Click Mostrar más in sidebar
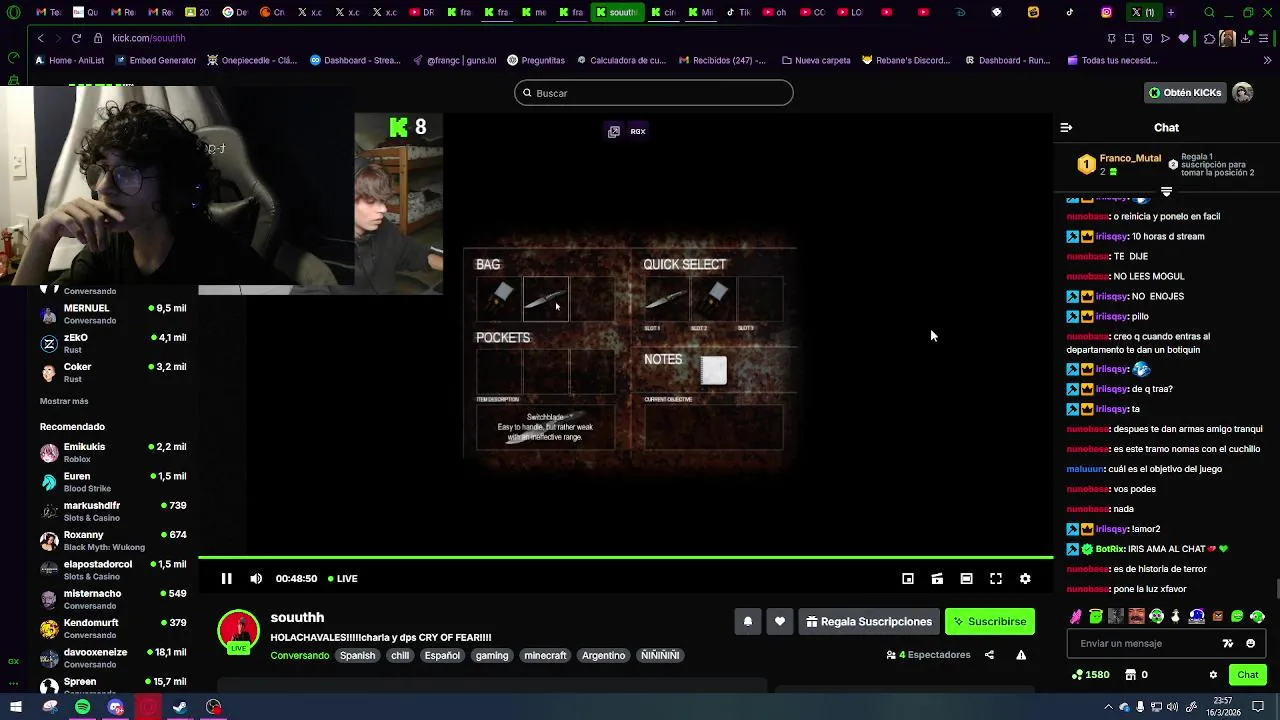The image size is (1280, 720). [64, 401]
